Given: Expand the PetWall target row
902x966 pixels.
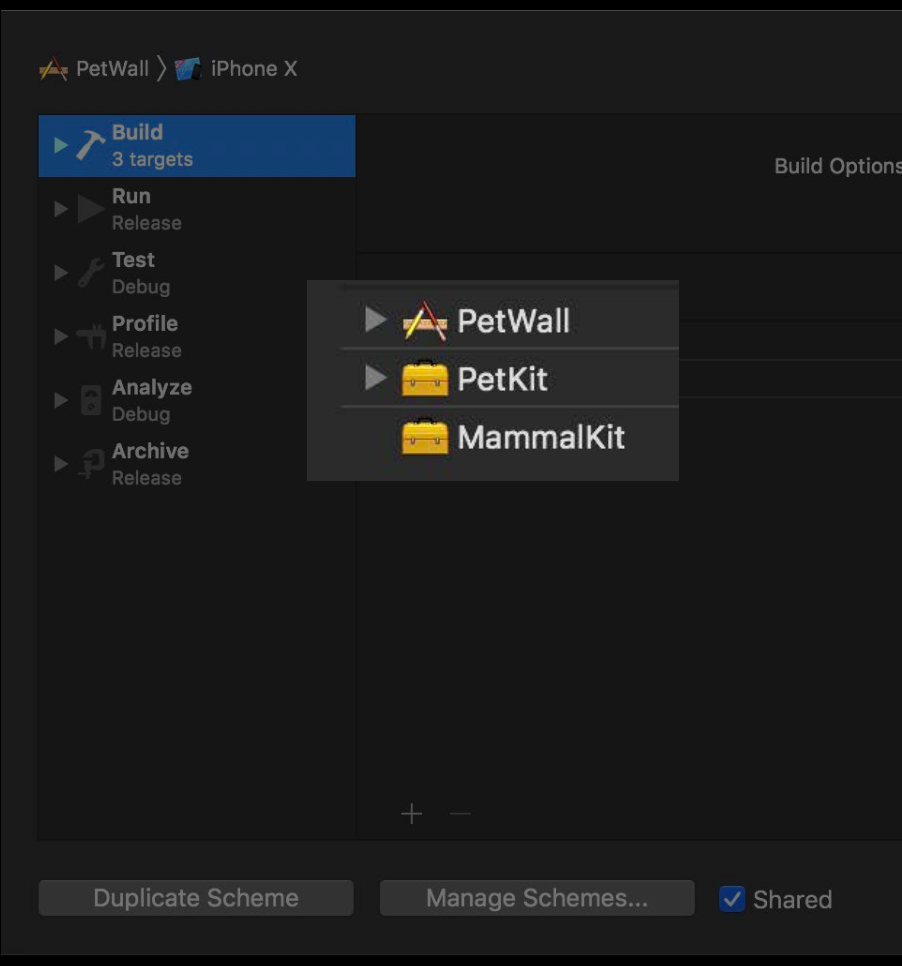Looking at the screenshot, I should tap(375, 320).
